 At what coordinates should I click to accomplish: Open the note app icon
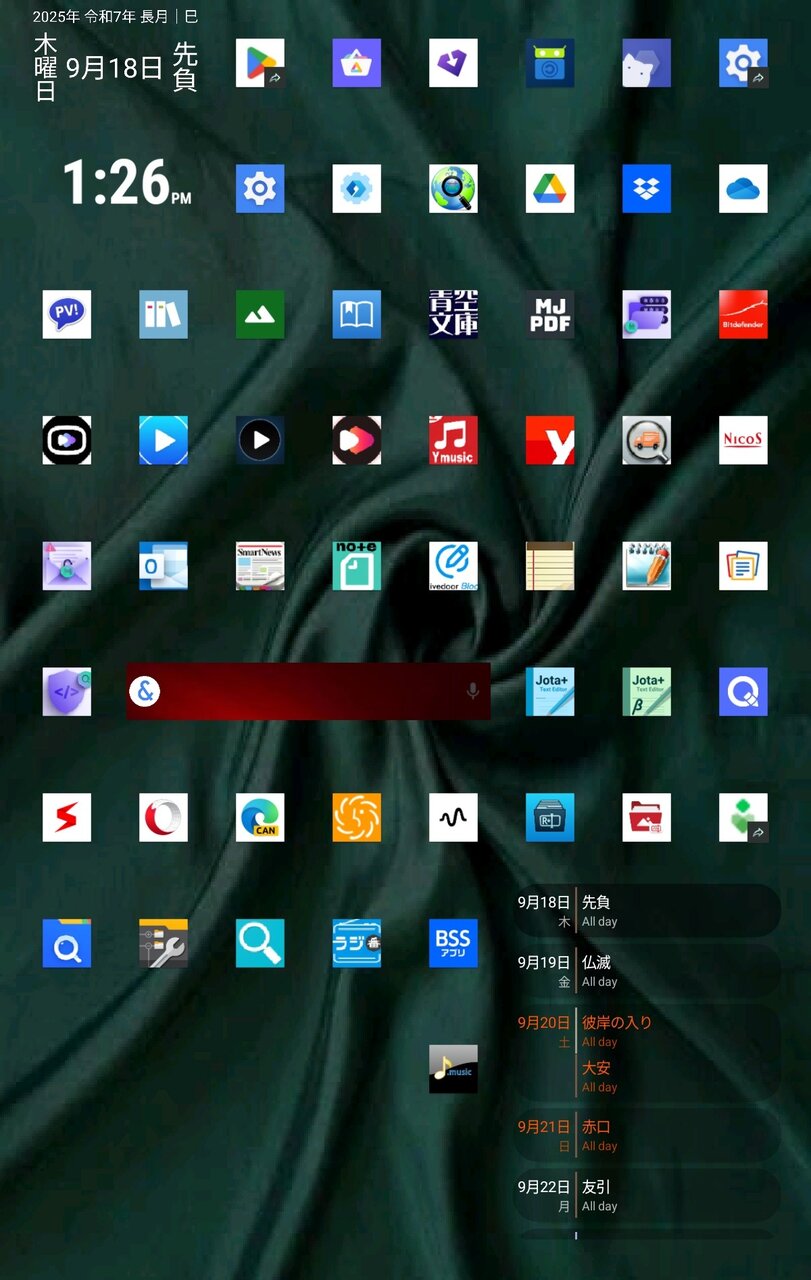(357, 566)
